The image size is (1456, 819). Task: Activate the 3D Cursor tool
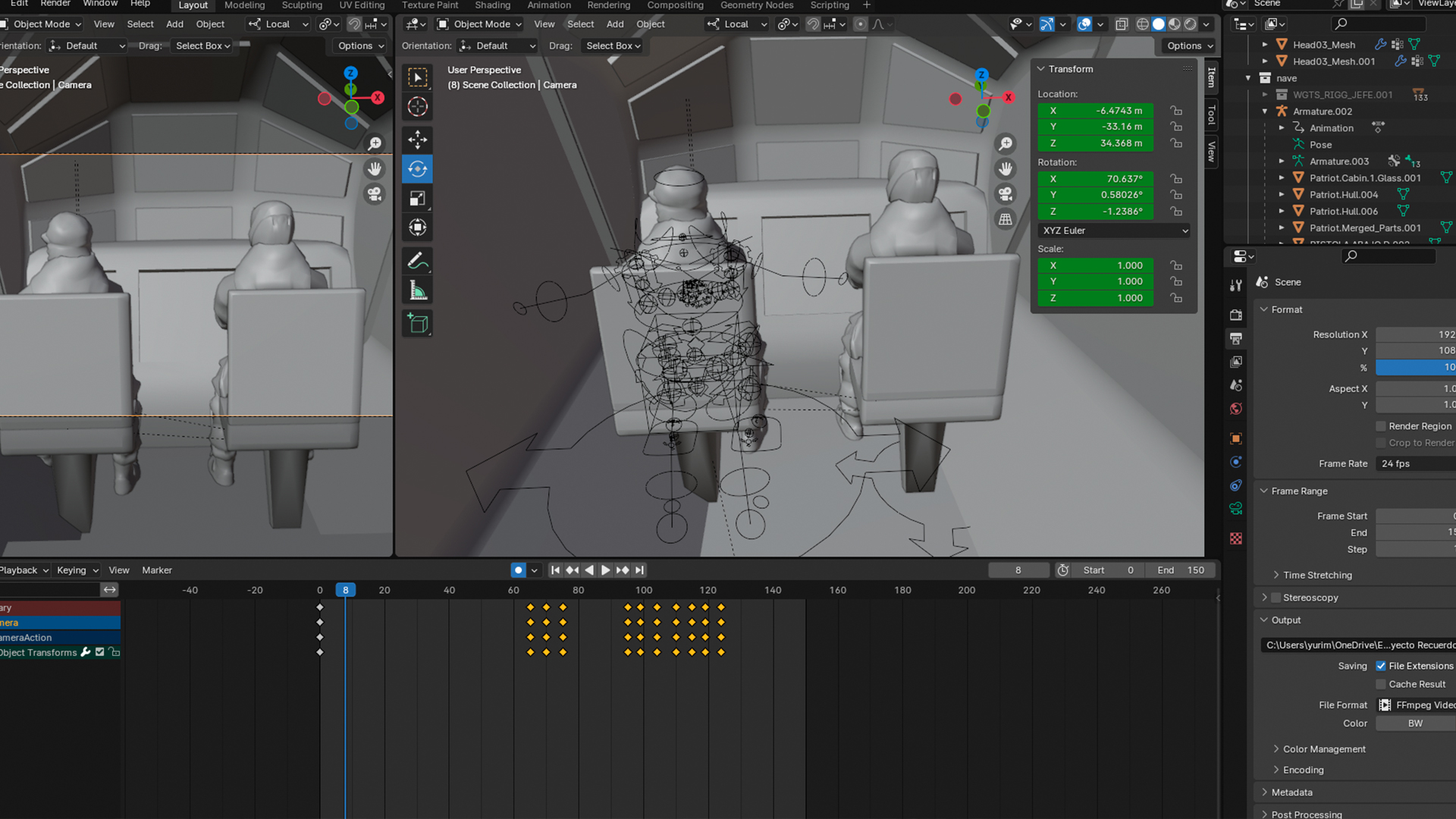click(417, 107)
